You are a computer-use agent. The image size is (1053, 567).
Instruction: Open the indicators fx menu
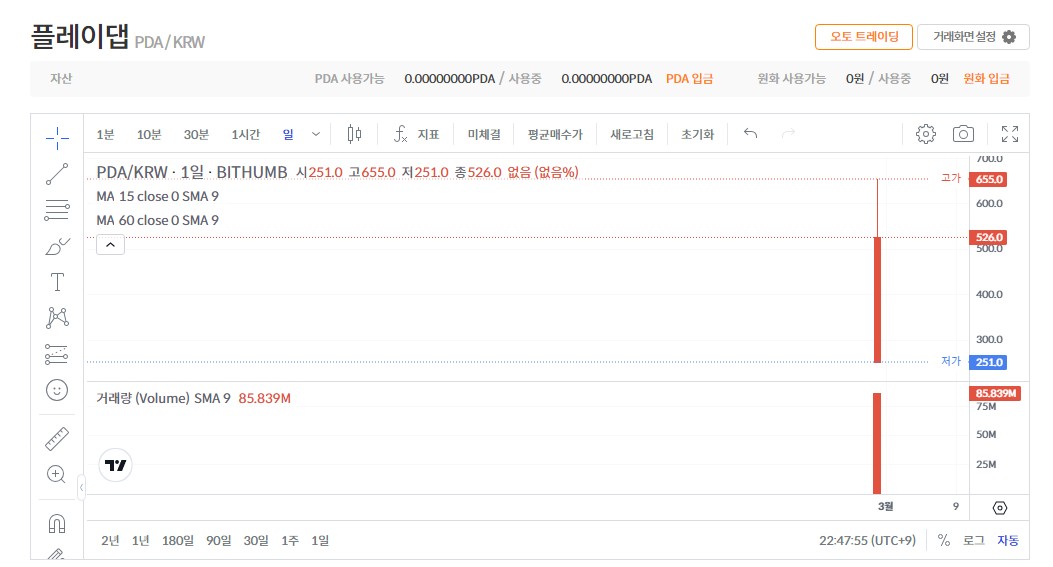tap(416, 134)
